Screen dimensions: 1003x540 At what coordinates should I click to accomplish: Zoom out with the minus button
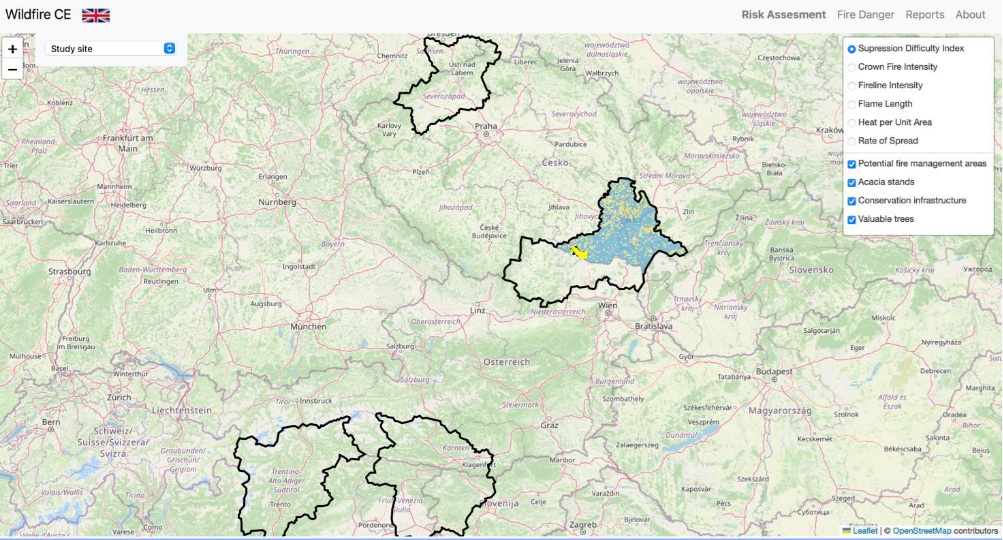[x=12, y=69]
